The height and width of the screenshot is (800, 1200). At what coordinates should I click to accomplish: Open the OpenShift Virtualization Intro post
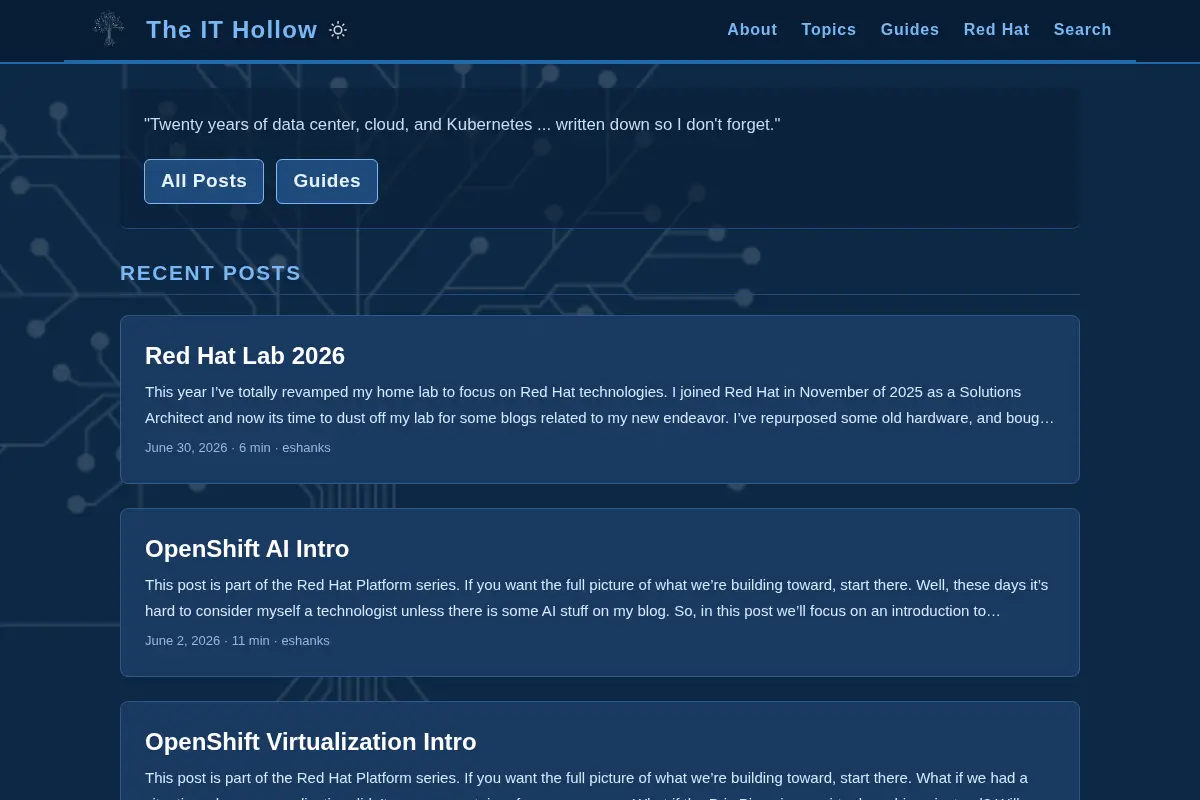point(311,742)
